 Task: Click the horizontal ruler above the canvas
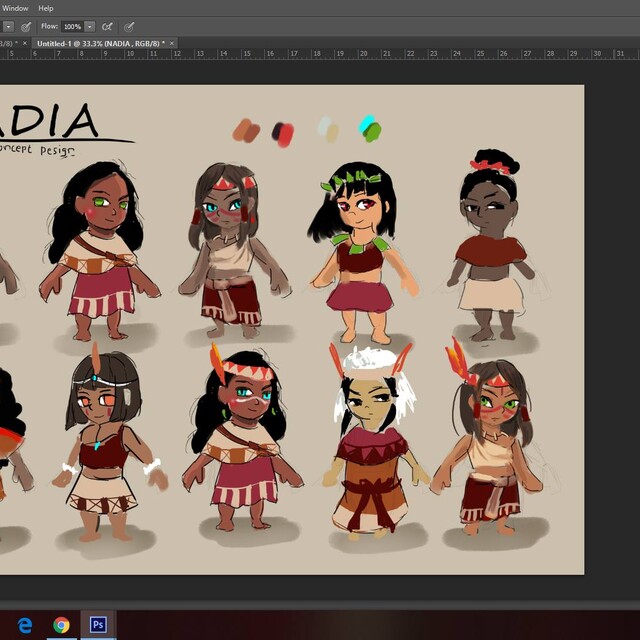pos(300,54)
